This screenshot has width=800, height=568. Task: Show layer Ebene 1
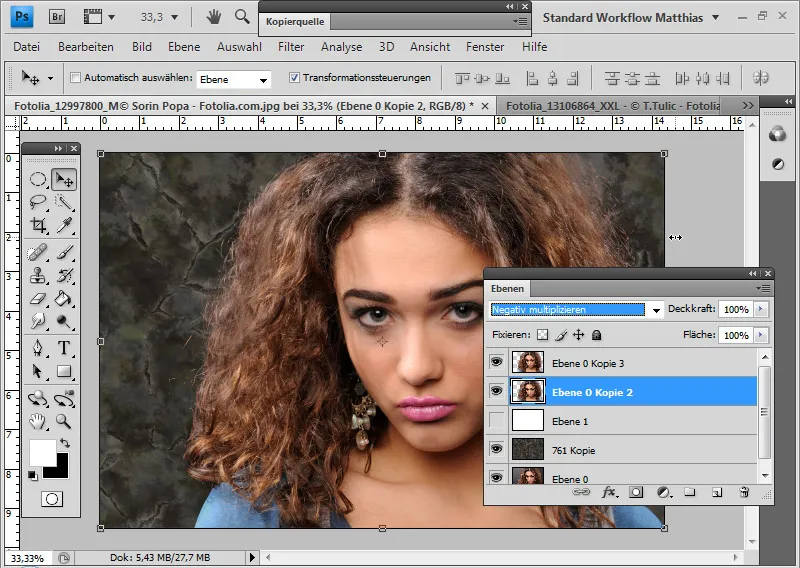click(x=496, y=421)
